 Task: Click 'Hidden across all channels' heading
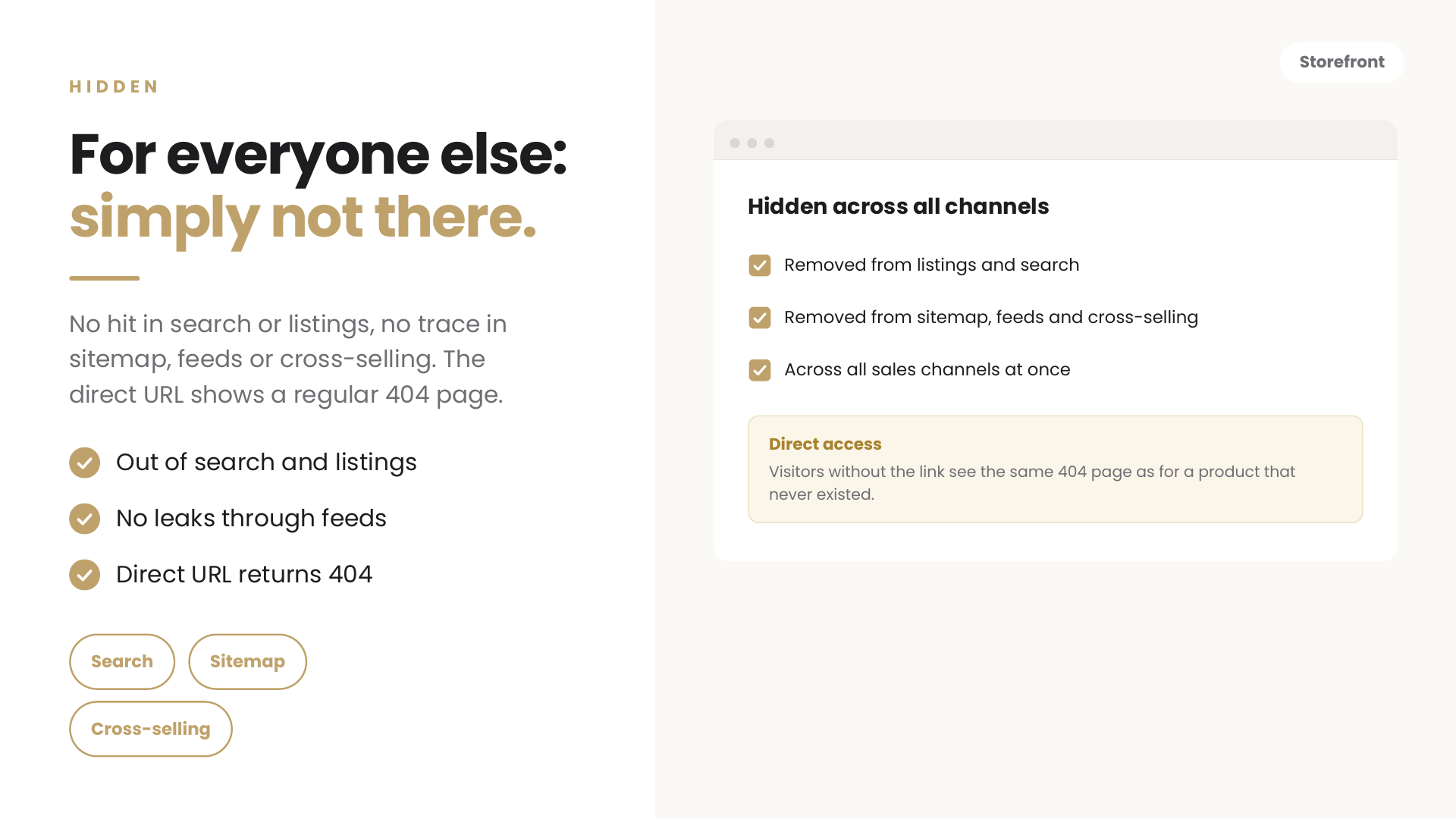(x=899, y=206)
